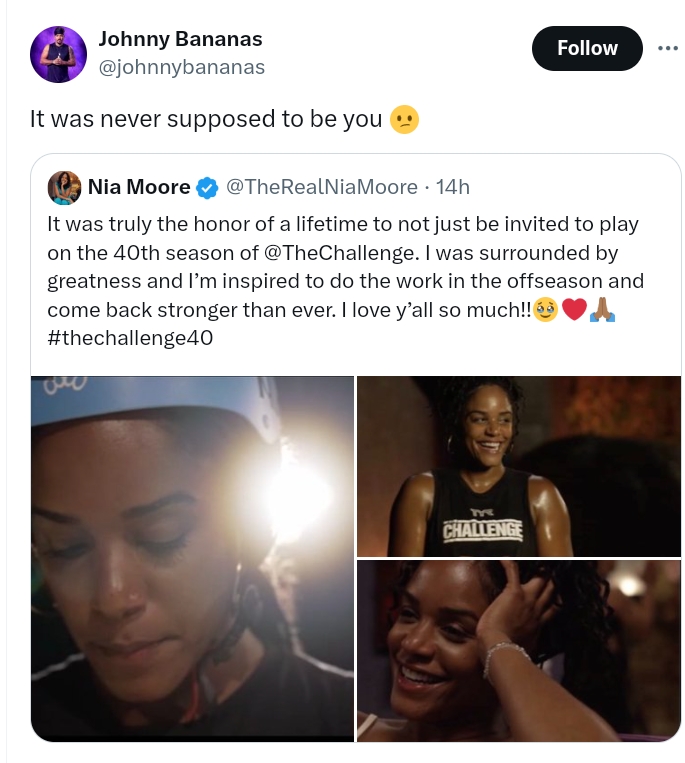This screenshot has width=685, height=763.
Task: Open the @TheRealNiaMoore handle
Action: 322,187
